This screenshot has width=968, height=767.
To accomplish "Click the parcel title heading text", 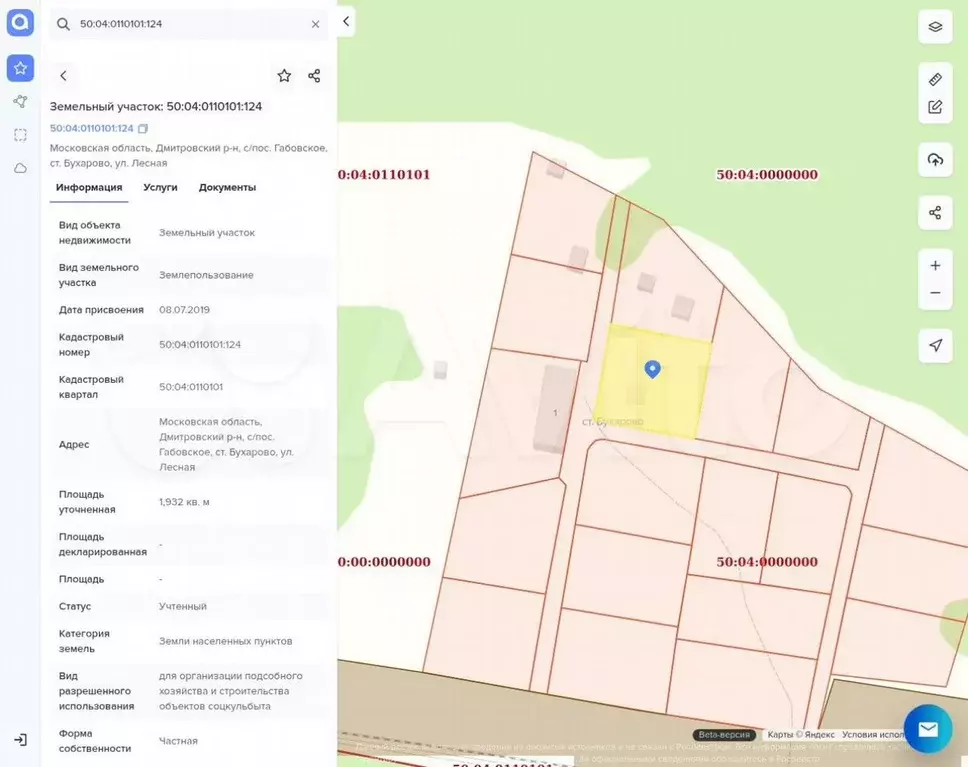I will click(156, 106).
